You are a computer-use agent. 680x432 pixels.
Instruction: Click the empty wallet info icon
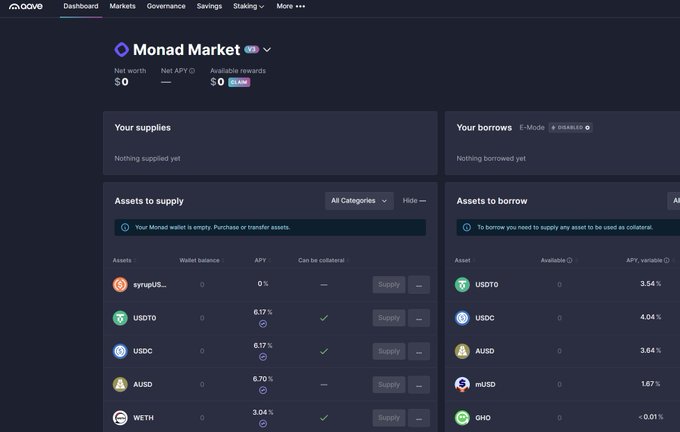[x=125, y=227]
